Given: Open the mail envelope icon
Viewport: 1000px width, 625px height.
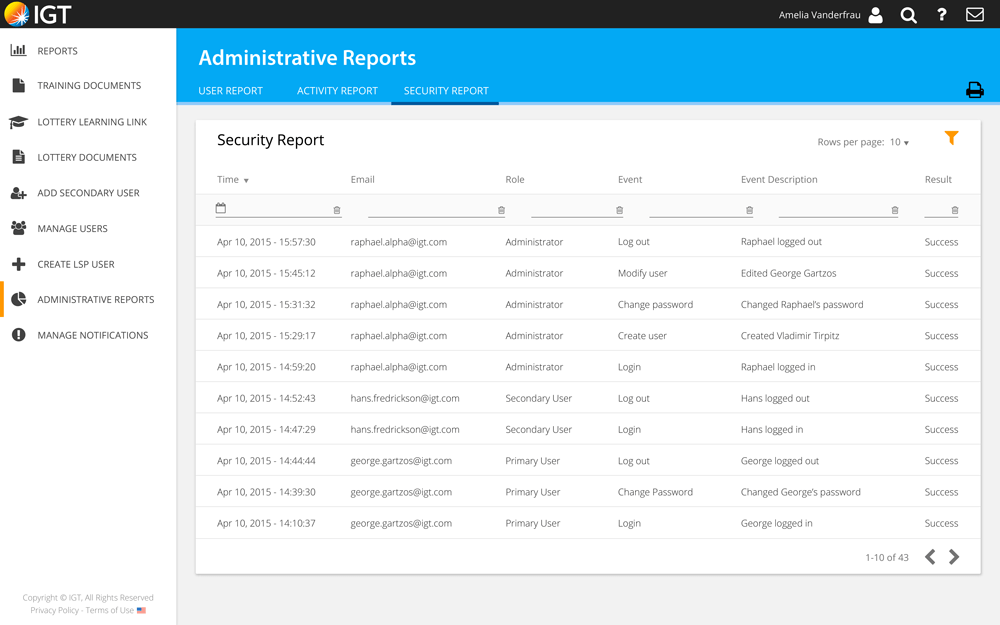Looking at the screenshot, I should pos(974,15).
